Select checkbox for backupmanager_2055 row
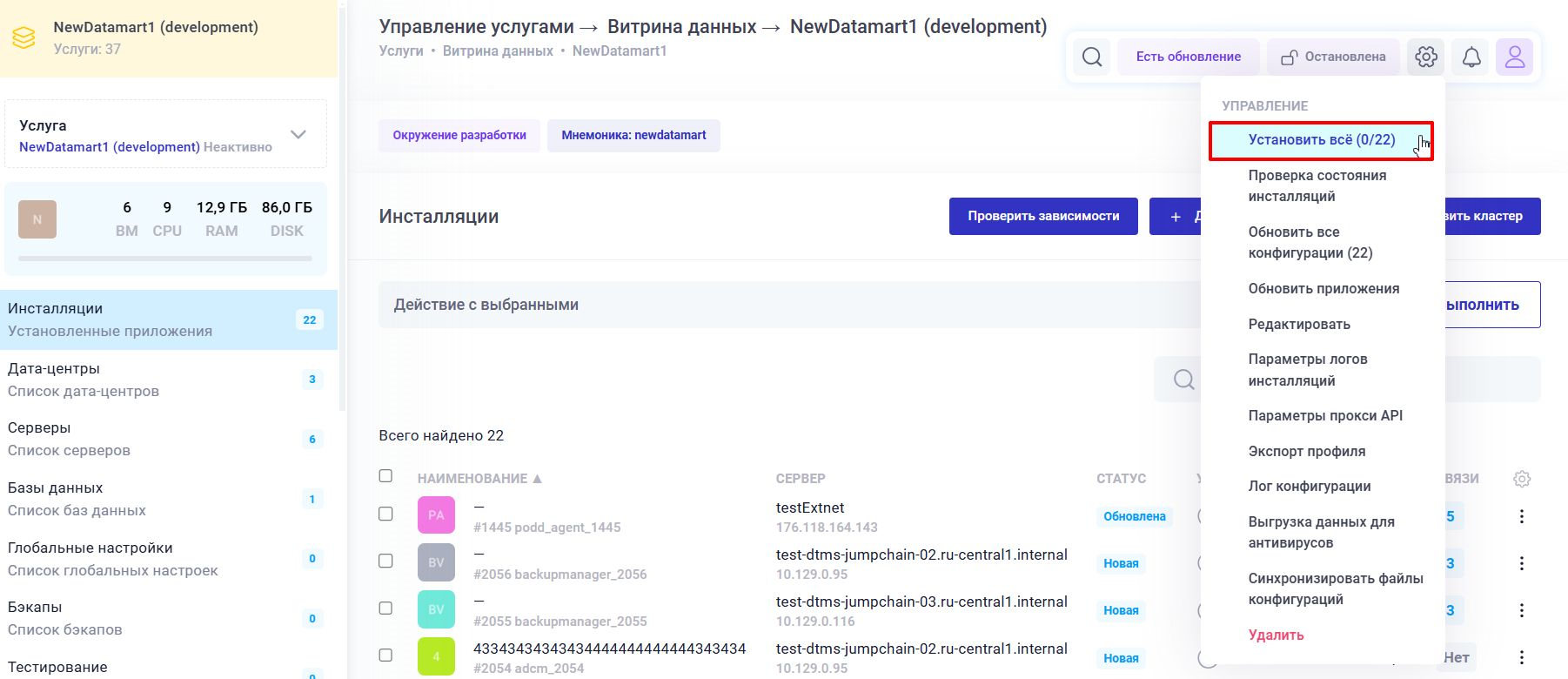Viewport: 1568px width, 679px height. (385, 608)
